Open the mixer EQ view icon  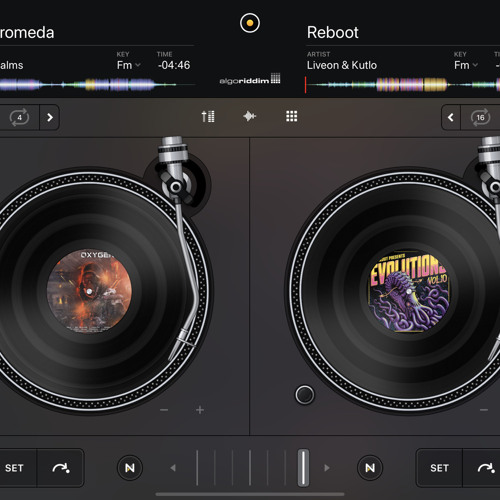208,117
